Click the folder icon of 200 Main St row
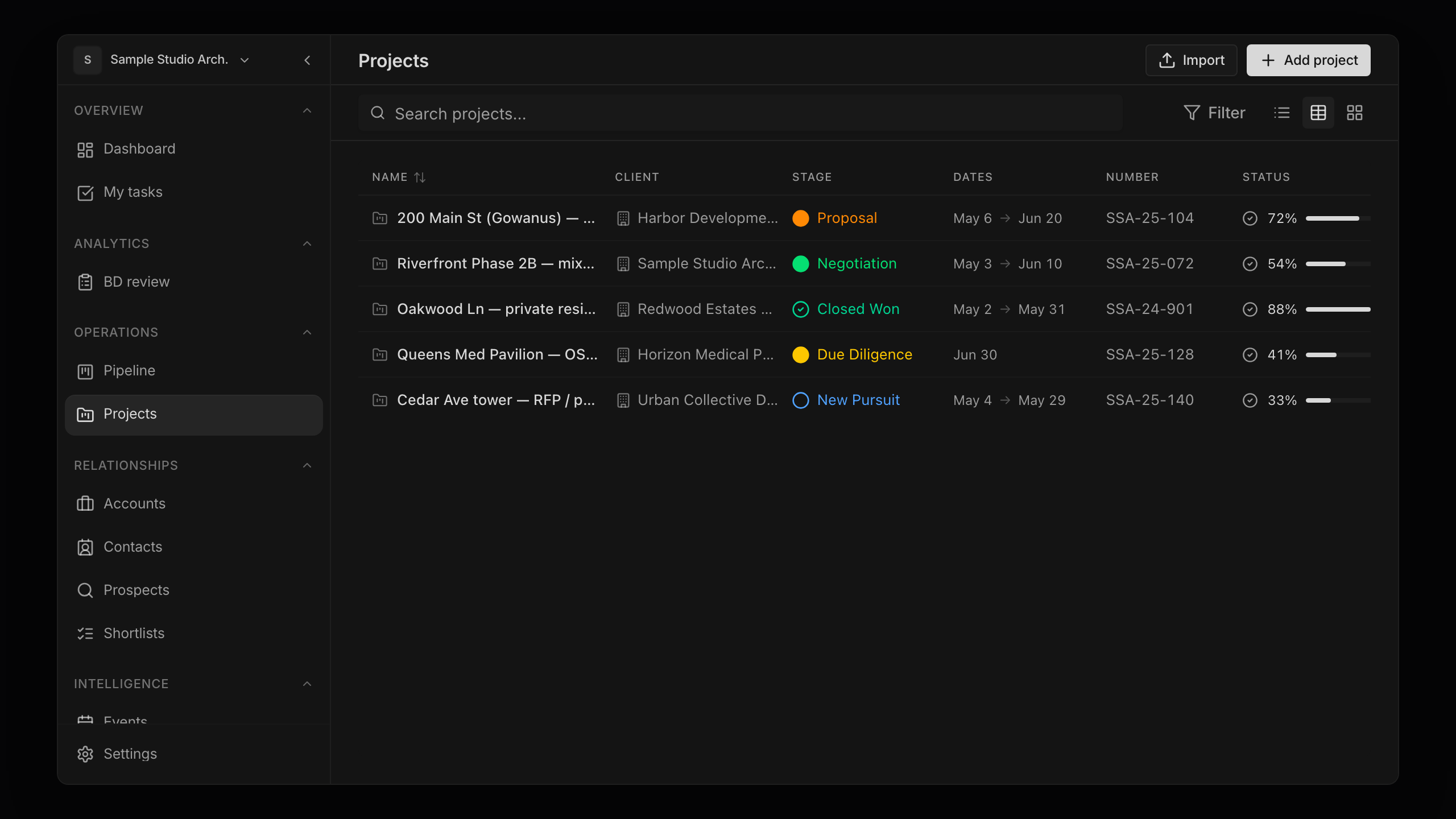Screen dimensions: 1456x819 tap(380, 218)
